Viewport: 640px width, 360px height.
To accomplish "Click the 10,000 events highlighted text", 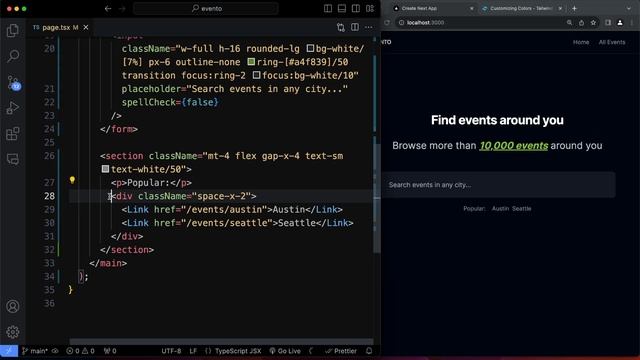I will (513, 146).
